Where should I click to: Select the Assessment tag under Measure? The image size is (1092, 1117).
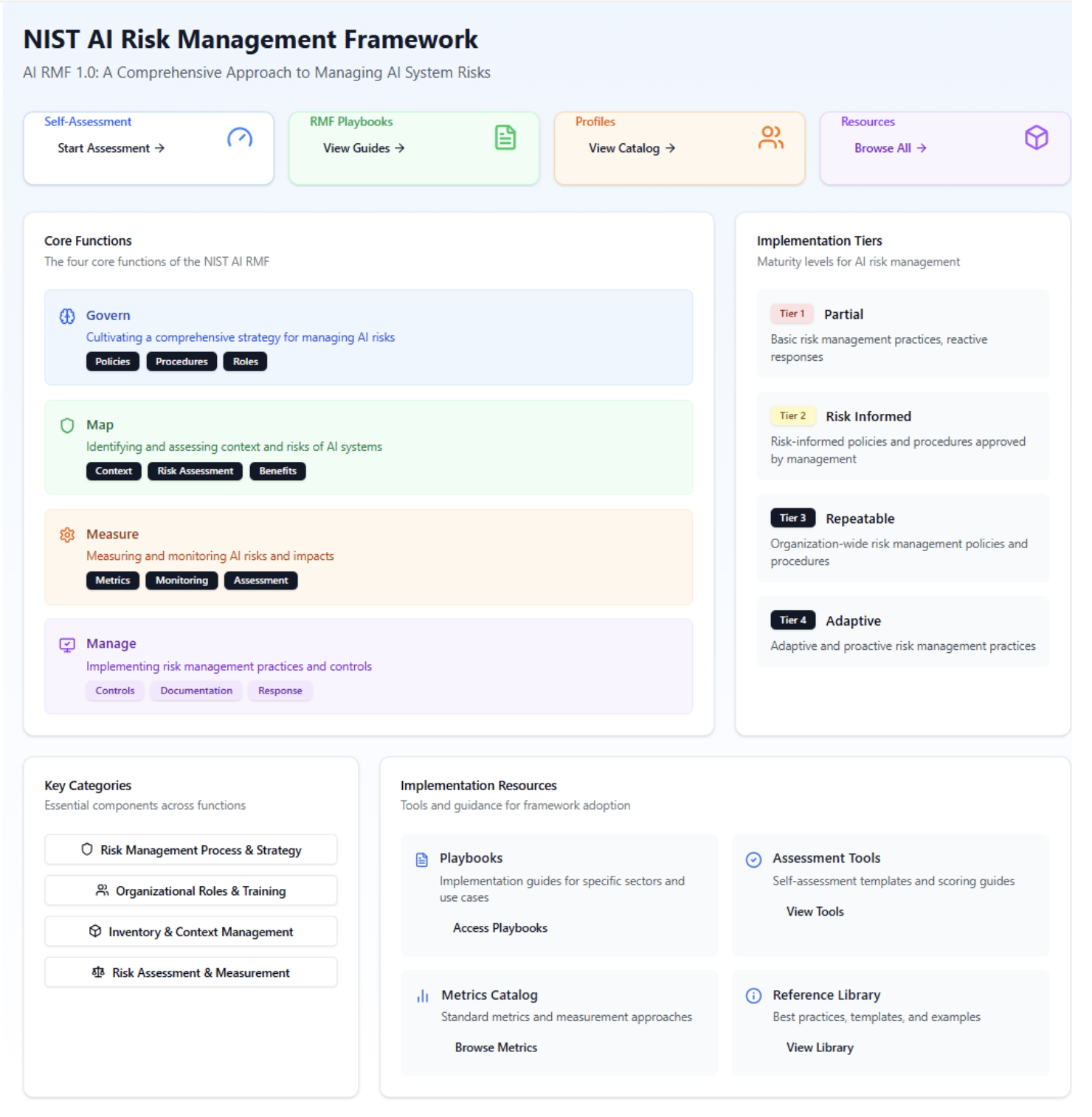[261, 581]
